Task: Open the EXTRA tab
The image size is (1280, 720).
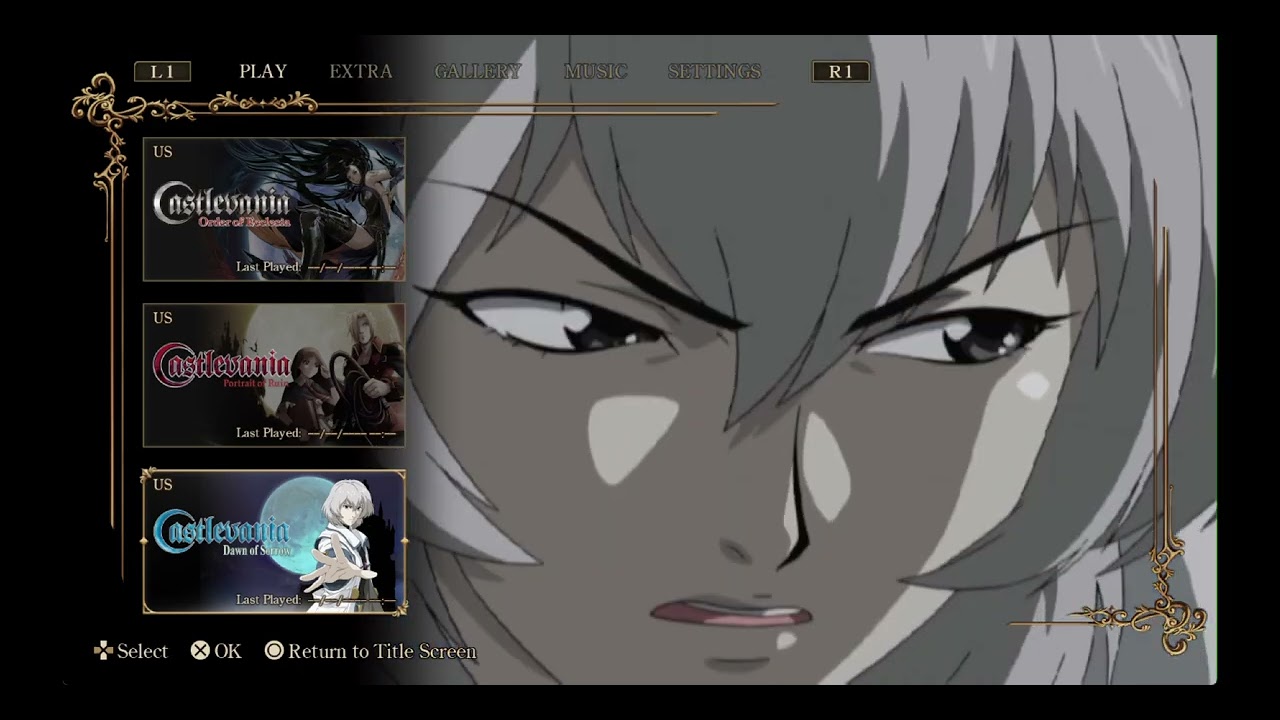Action: click(361, 71)
